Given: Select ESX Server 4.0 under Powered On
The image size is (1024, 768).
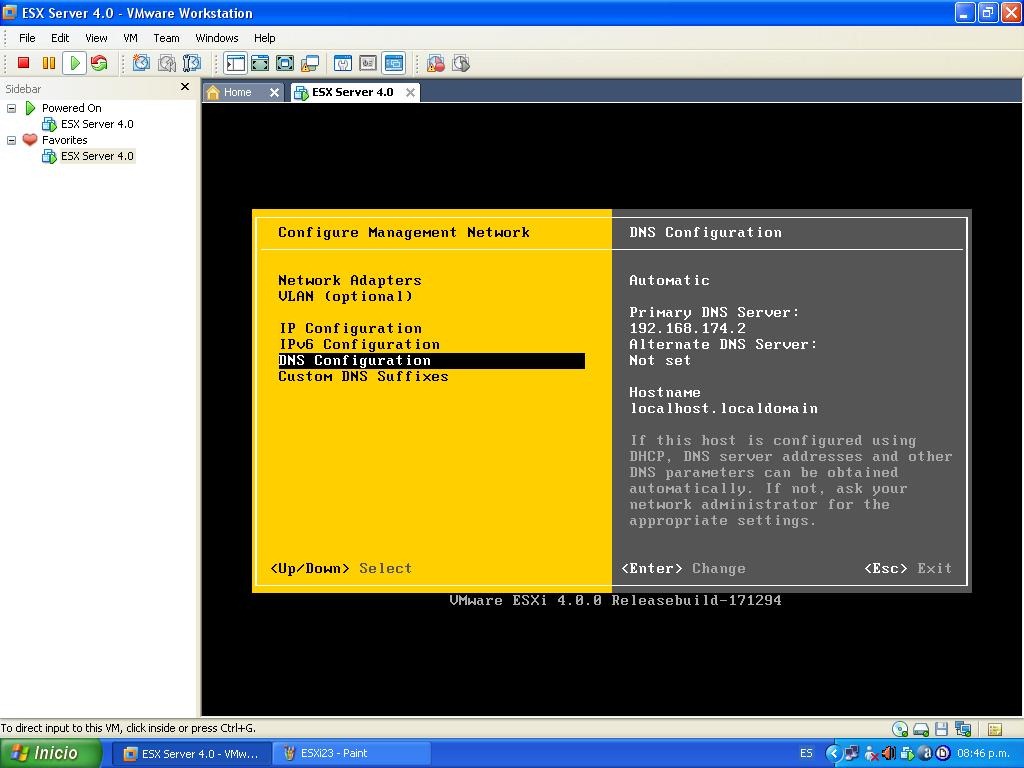Looking at the screenshot, I should (x=97, y=124).
